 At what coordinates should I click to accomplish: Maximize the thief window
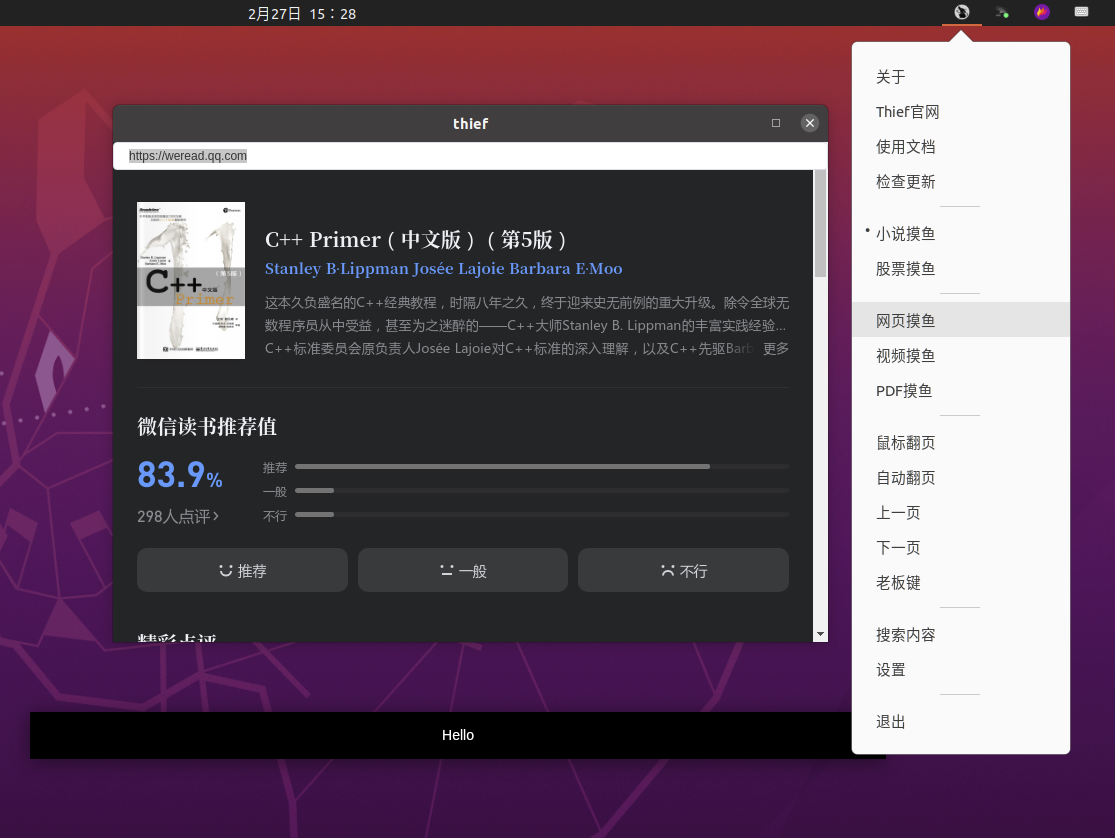[776, 123]
